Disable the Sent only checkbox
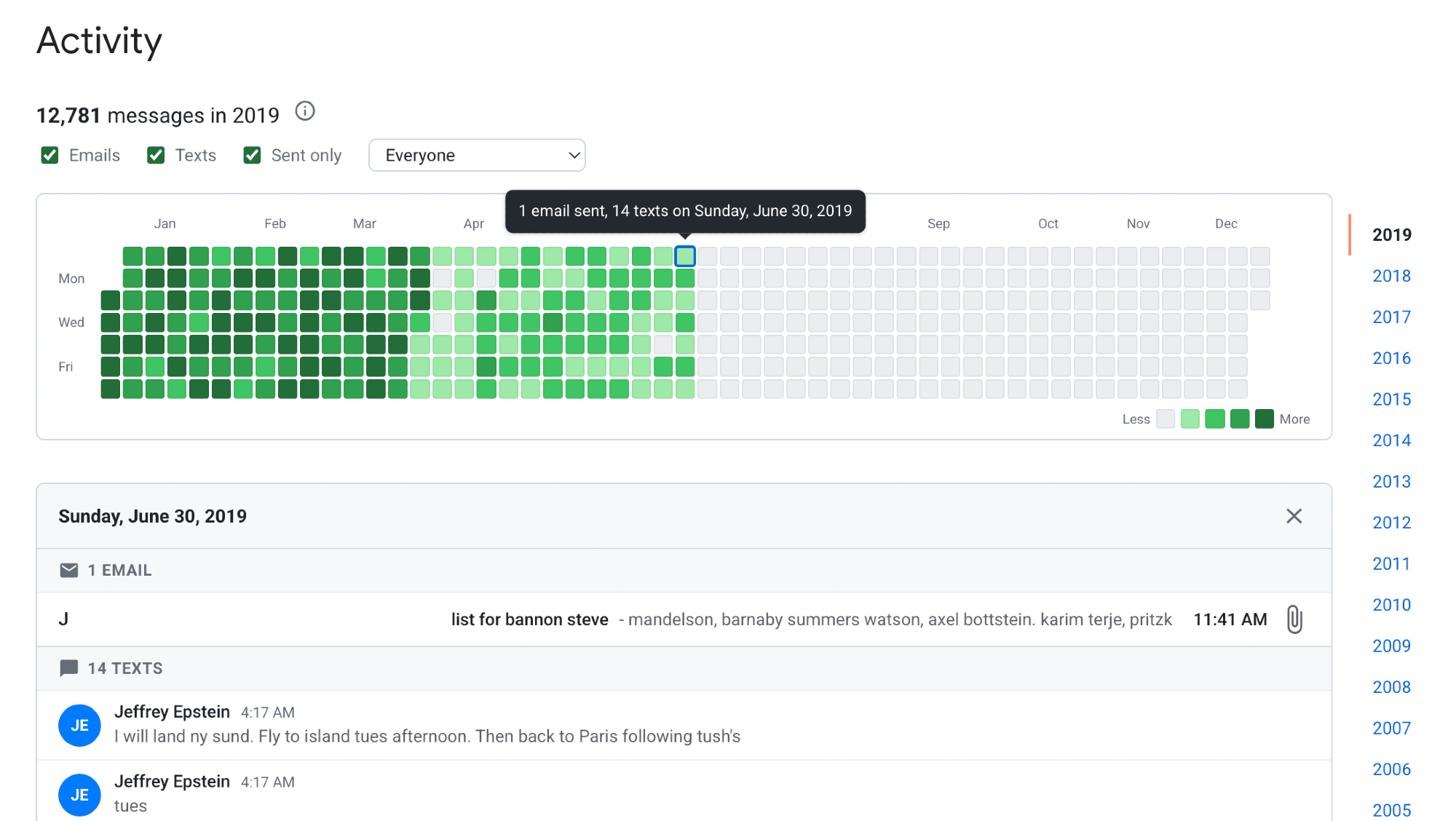Screen dimensions: 1456x821 tap(252, 155)
